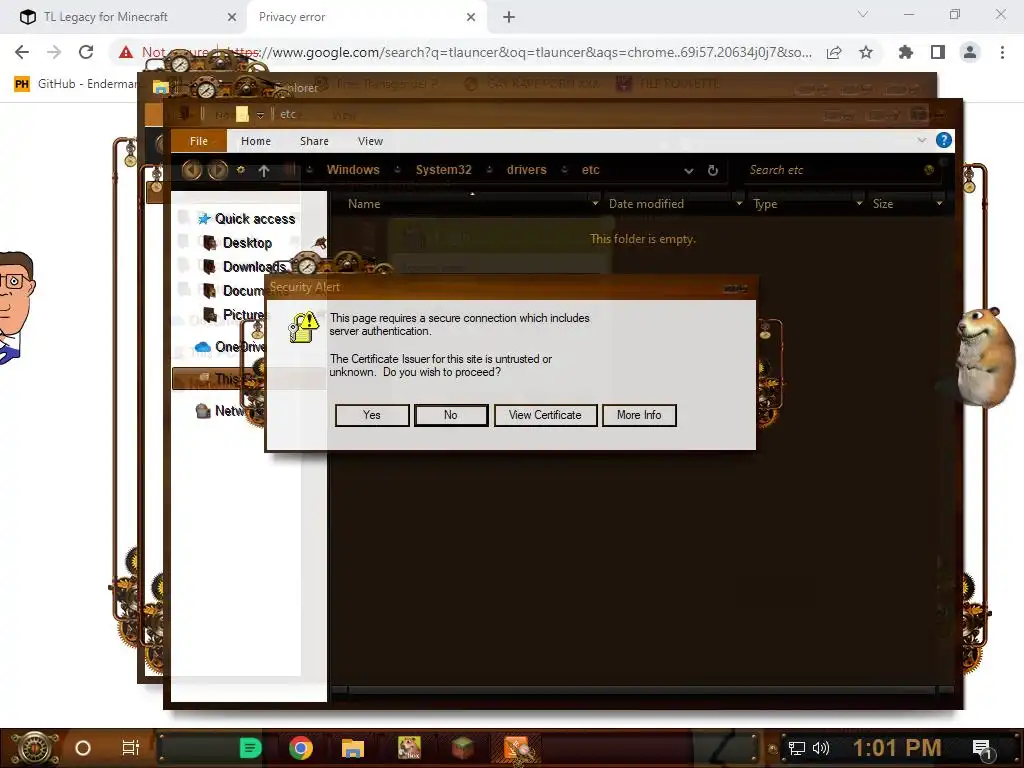The height and width of the screenshot is (768, 1024).
Task: Toggle Chrome side panel icon
Action: click(x=938, y=52)
